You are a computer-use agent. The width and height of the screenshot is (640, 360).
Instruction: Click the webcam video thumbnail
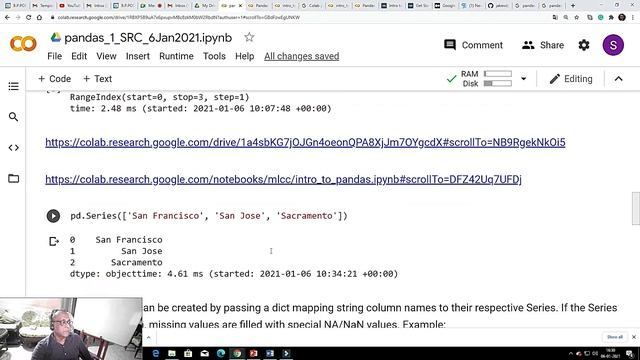tap(71, 329)
